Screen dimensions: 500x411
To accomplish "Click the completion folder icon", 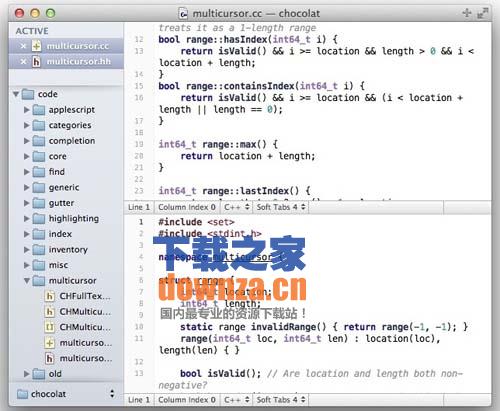I will [x=39, y=141].
